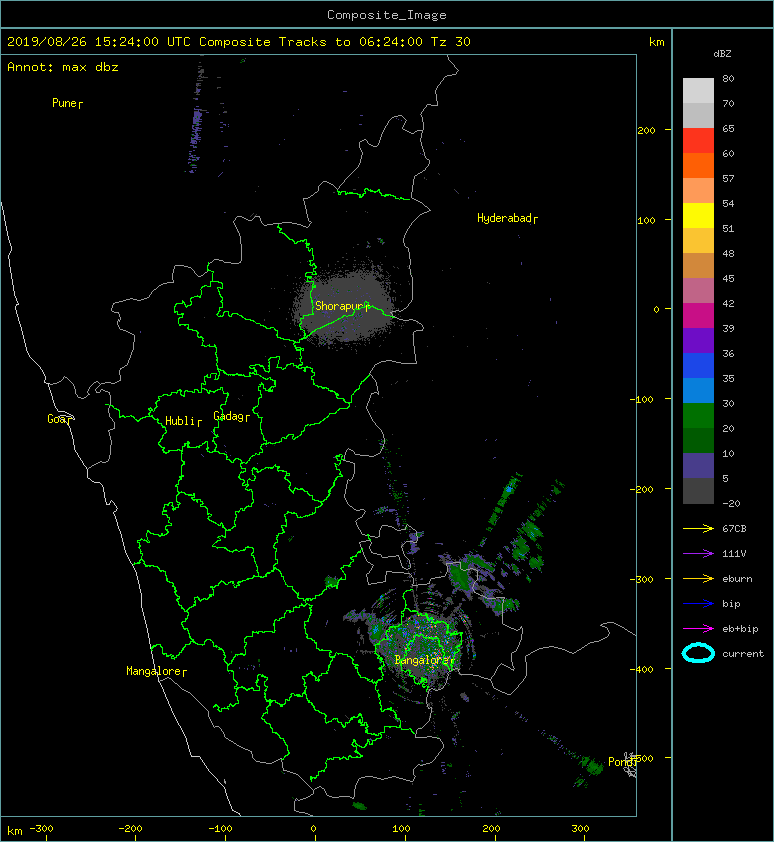Screen dimensions: 774x842
Task: Select the light blue swatch below 35 dBZ
Action: [698, 390]
